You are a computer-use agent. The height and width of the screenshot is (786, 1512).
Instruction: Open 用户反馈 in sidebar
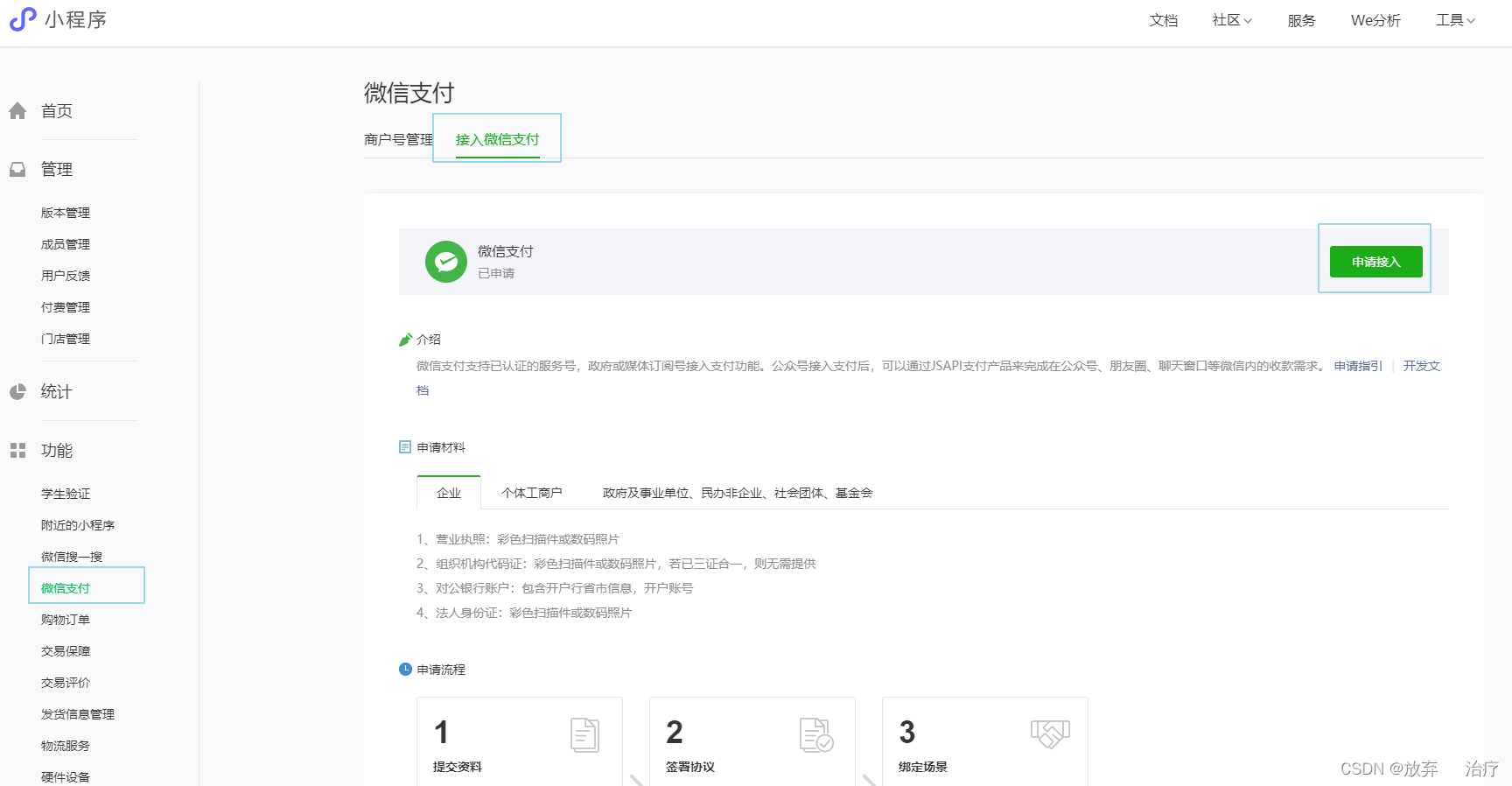[x=66, y=276]
